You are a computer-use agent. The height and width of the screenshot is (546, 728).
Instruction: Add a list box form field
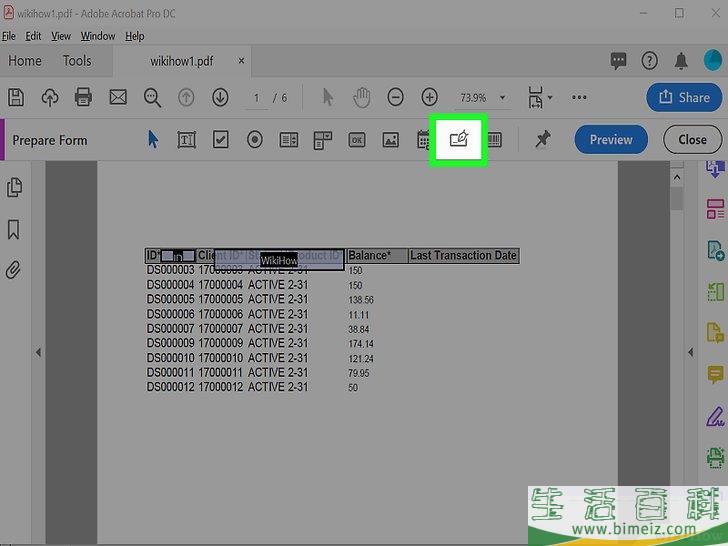(289, 140)
